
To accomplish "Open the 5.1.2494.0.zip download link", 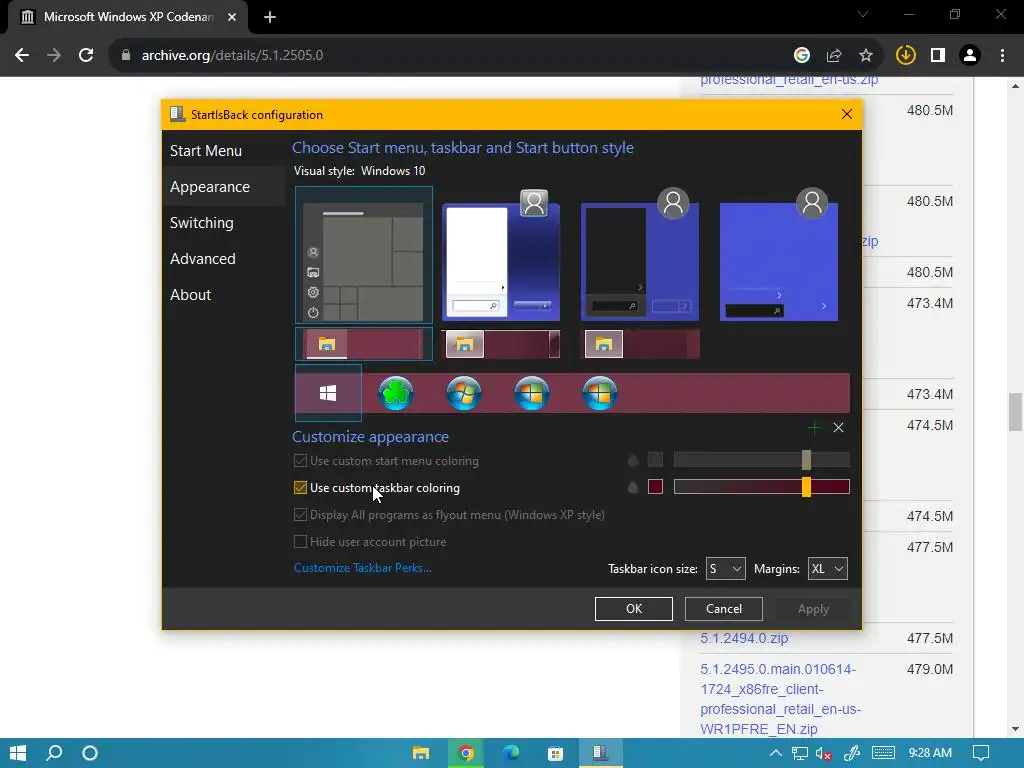I will (x=744, y=638).
